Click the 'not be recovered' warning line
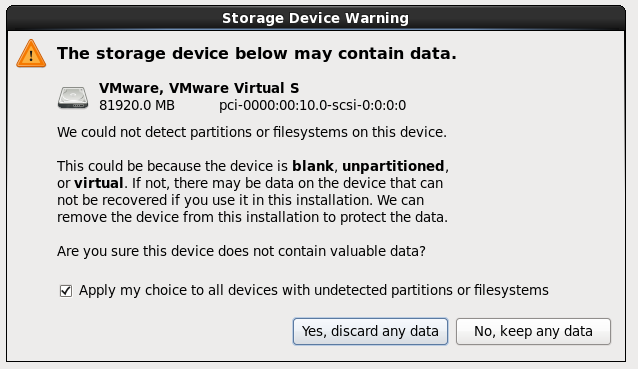638x369 pixels. click(x=240, y=200)
